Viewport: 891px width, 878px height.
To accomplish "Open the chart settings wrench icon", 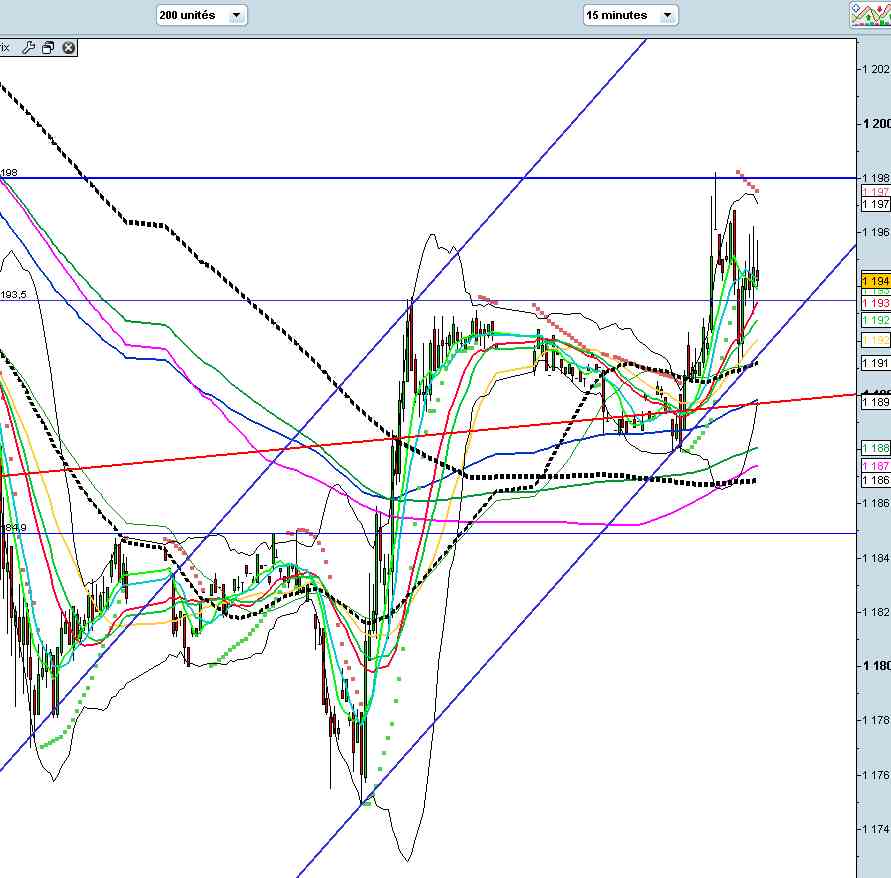I will click(x=28, y=48).
